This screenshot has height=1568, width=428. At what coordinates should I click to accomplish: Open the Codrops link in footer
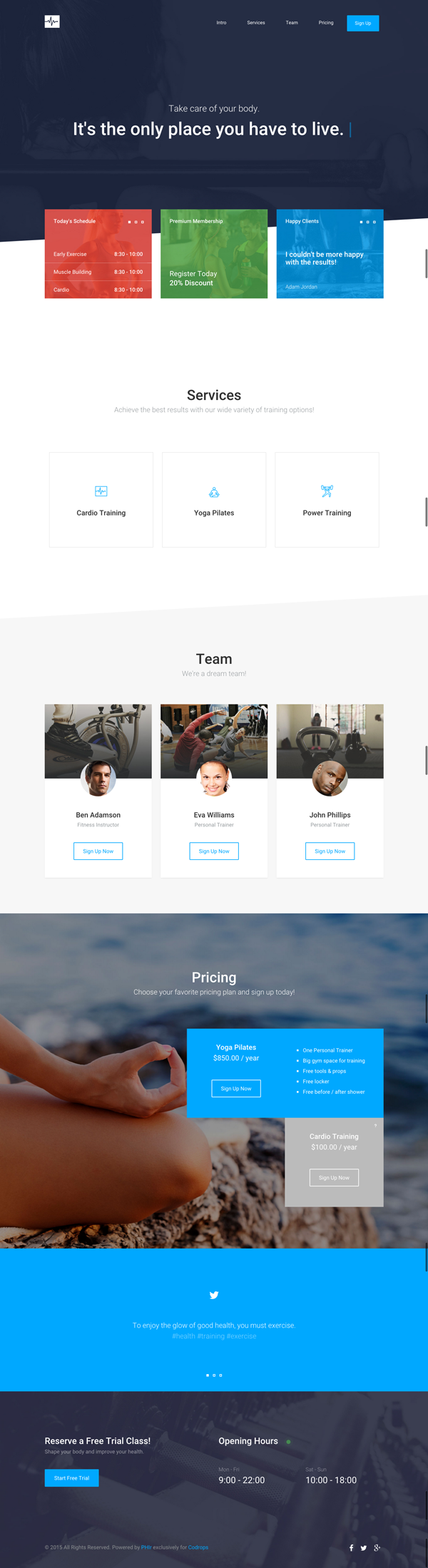198,1547
